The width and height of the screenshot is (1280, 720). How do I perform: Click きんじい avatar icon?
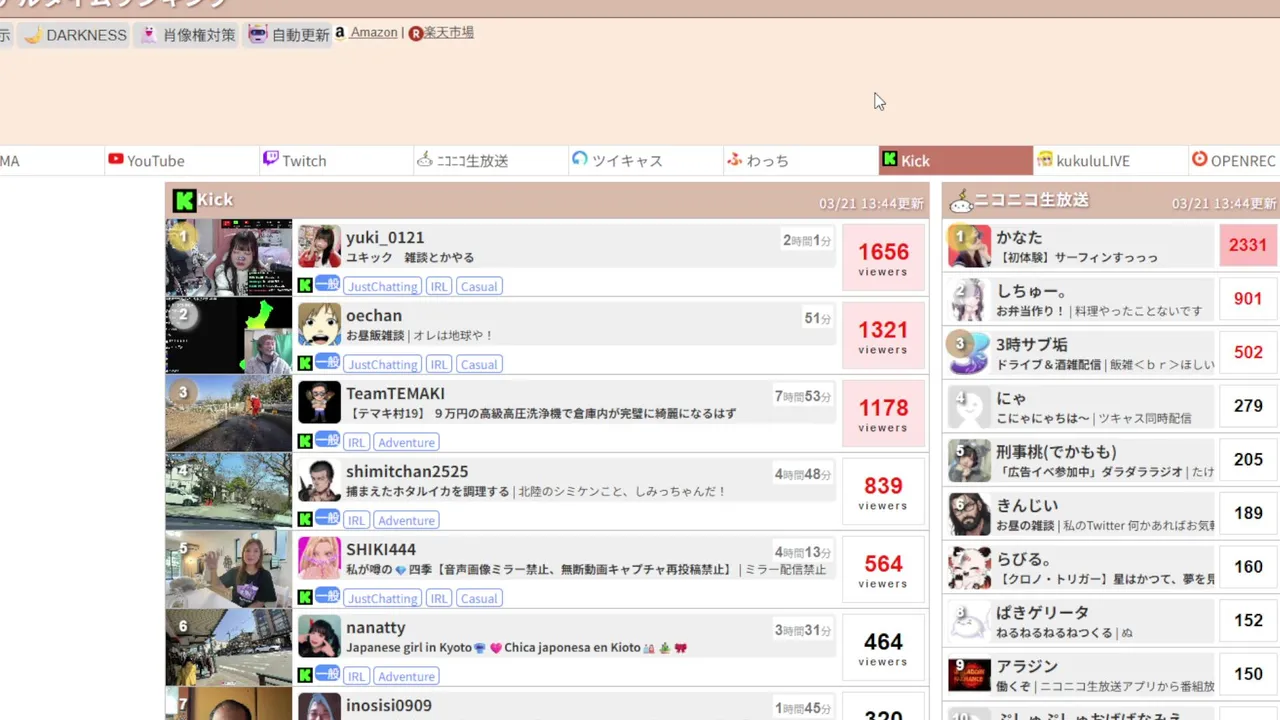(969, 515)
